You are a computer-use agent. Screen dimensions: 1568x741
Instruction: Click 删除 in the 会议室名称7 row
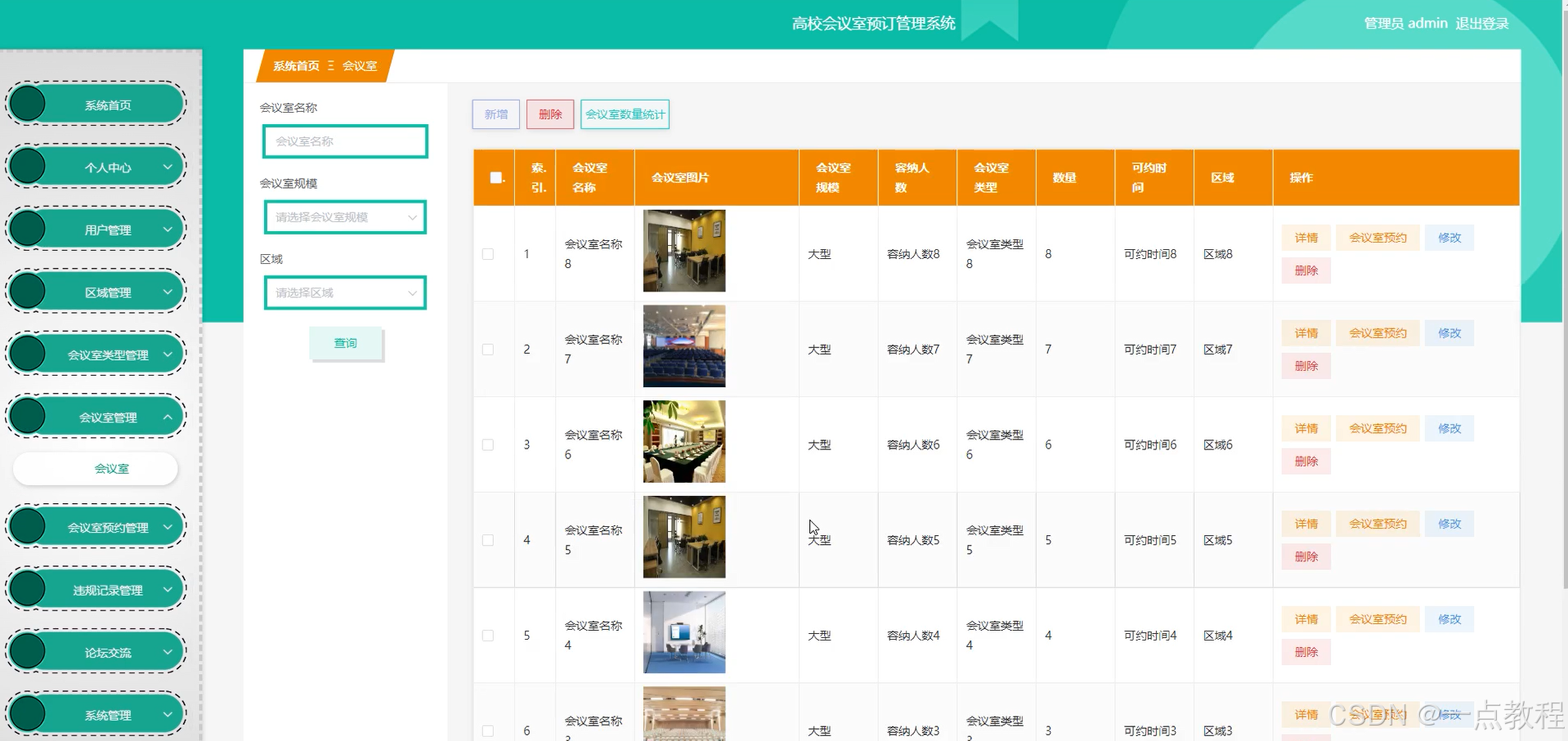tap(1306, 366)
